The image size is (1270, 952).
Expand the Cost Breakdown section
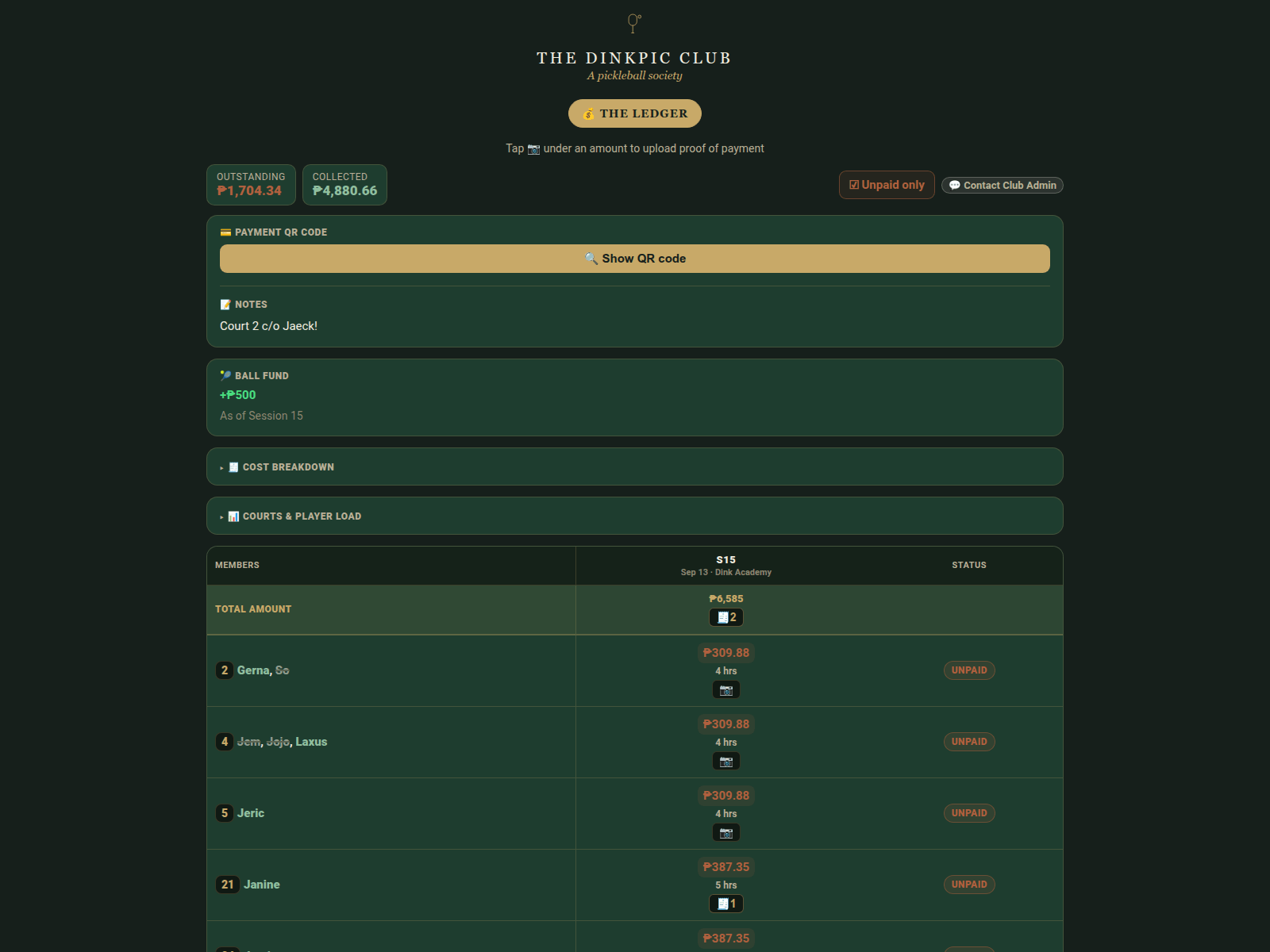(635, 466)
